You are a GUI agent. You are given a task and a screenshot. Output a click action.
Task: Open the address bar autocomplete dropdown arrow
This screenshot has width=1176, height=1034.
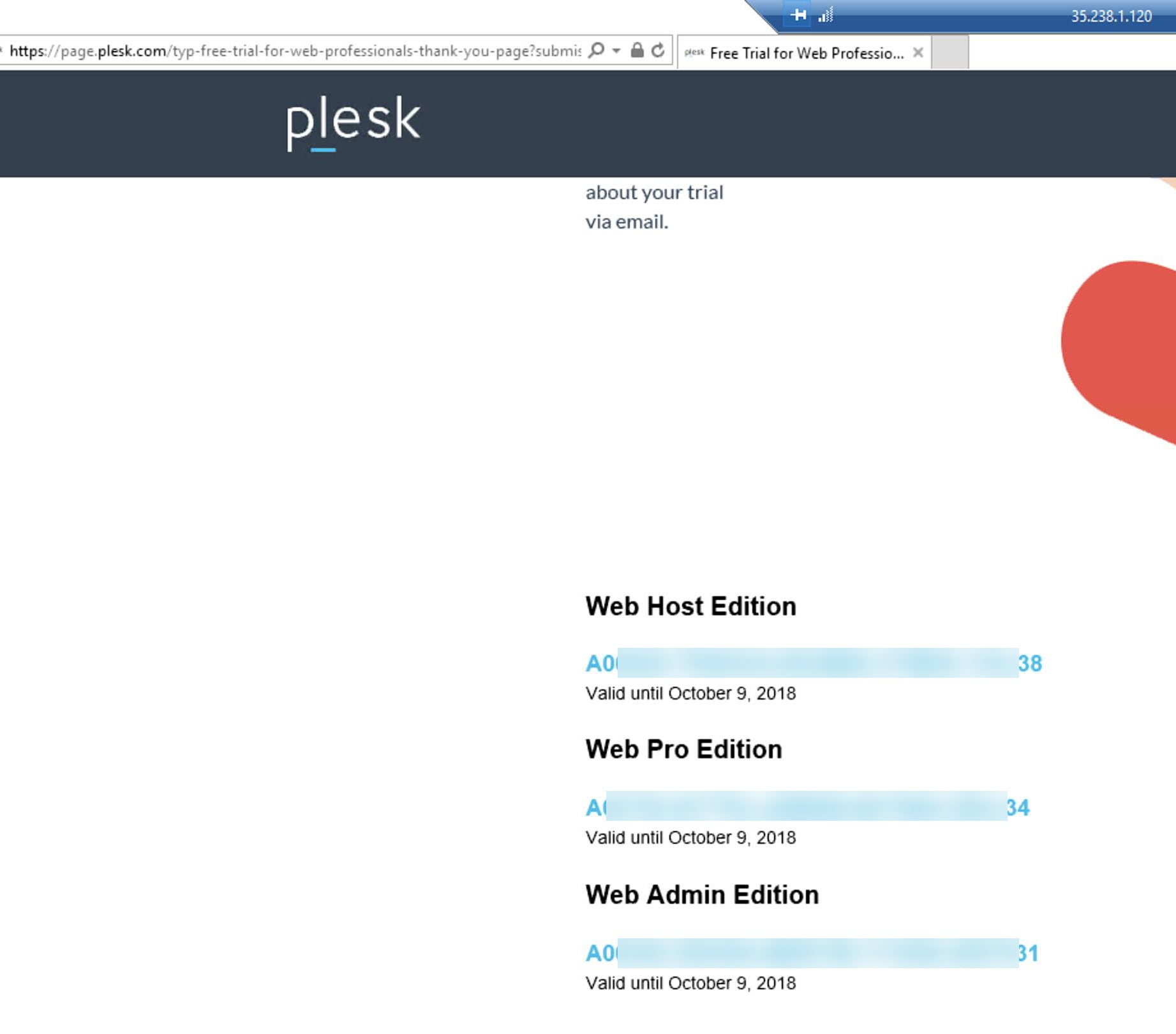(616, 50)
